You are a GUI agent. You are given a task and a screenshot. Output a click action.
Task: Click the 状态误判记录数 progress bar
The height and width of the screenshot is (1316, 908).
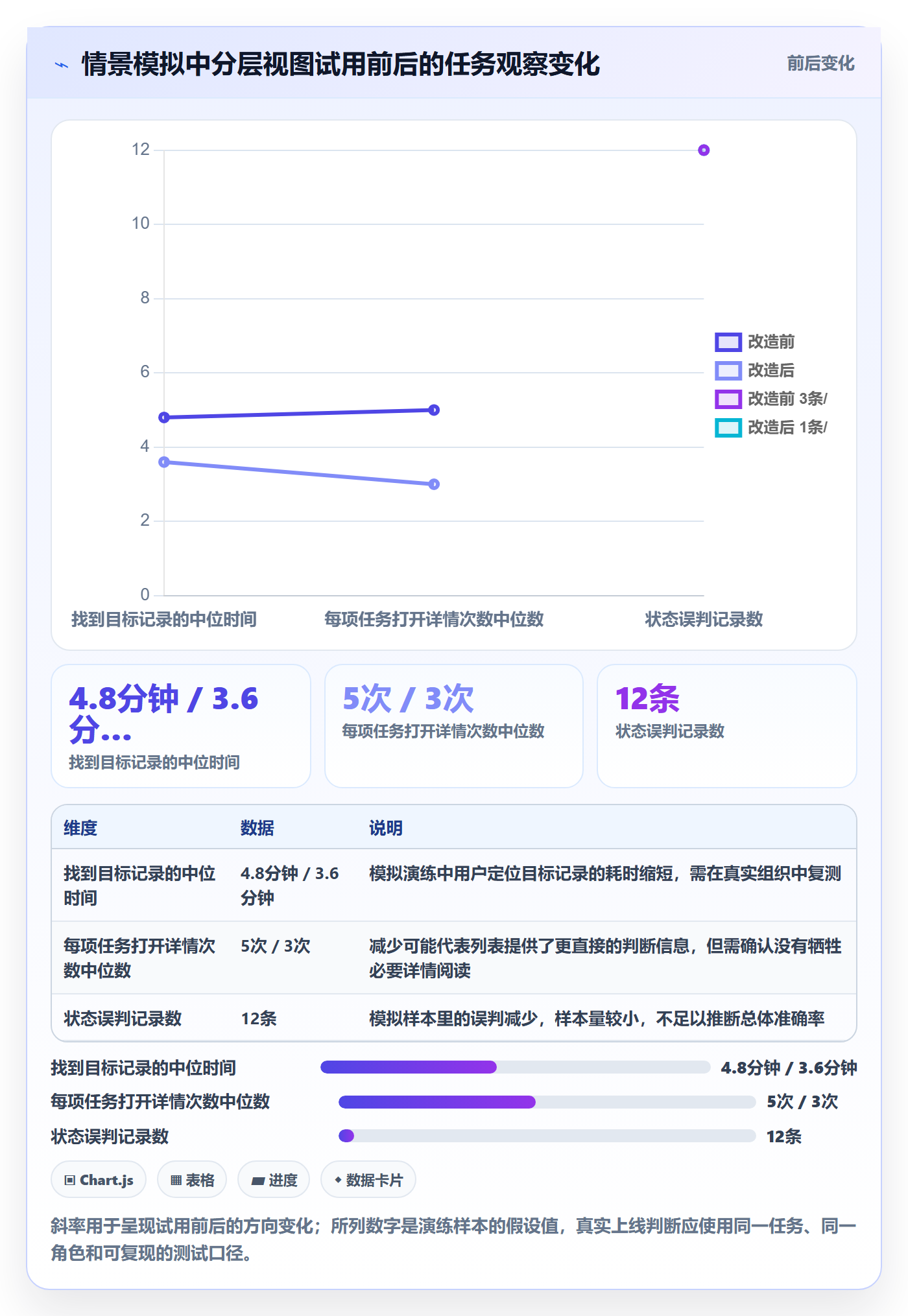(x=547, y=1136)
